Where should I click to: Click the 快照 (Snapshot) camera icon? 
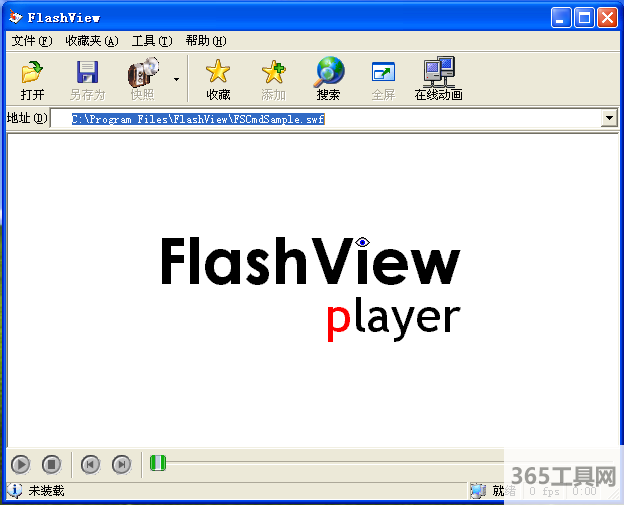click(142, 73)
